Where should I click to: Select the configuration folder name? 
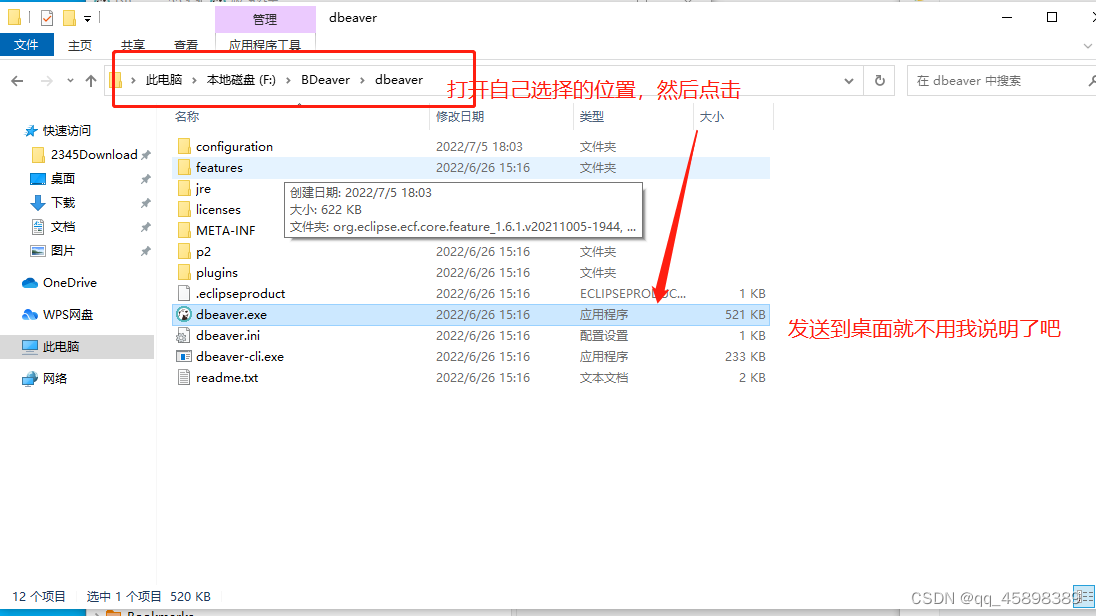click(x=234, y=147)
